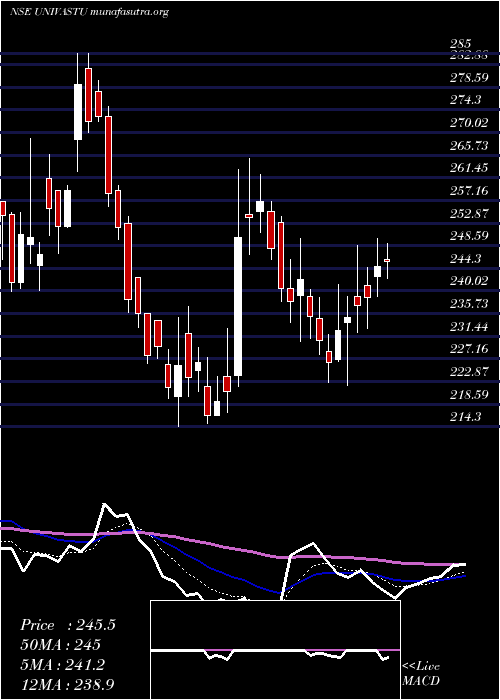The image size is (500, 700).
Task: Select the 252.87 price axis label
Action: pos(470,213)
